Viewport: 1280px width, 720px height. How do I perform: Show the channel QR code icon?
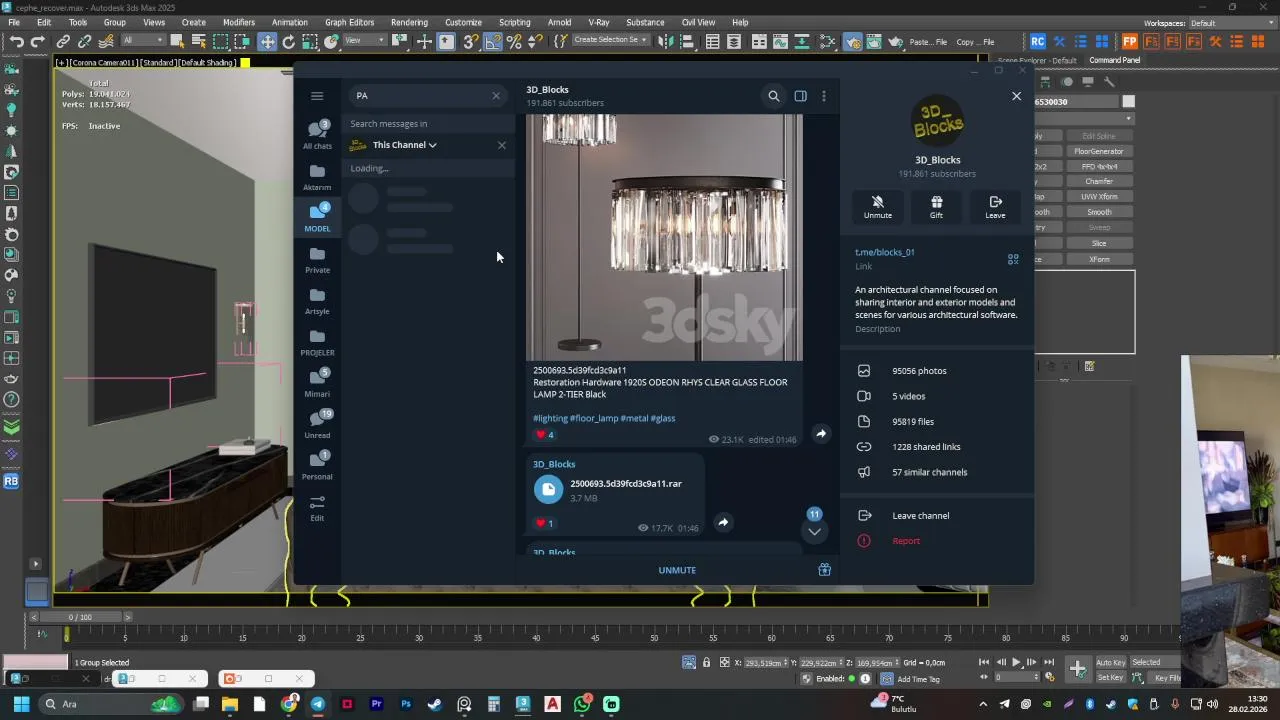click(1013, 259)
